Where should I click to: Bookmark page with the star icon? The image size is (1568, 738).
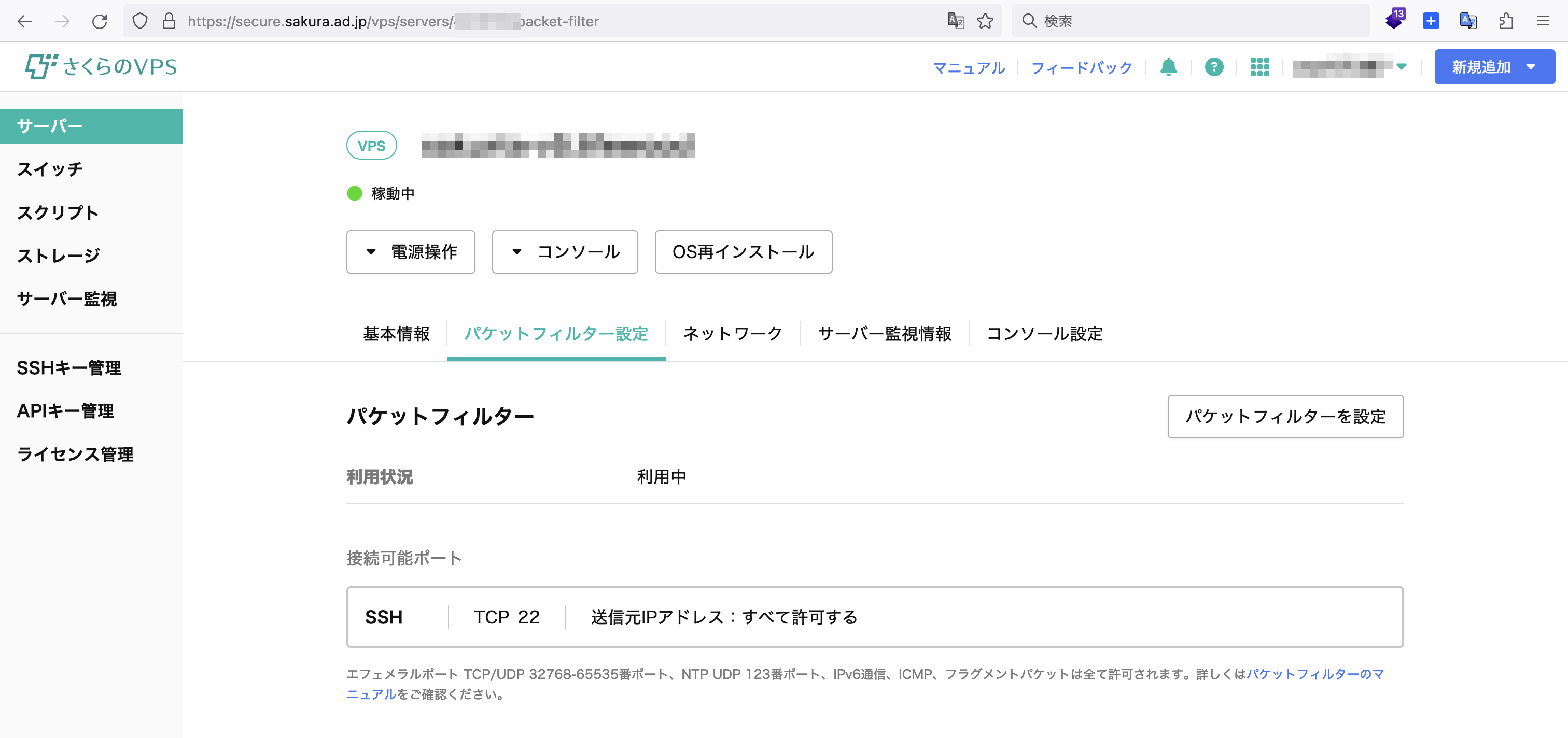tap(985, 21)
